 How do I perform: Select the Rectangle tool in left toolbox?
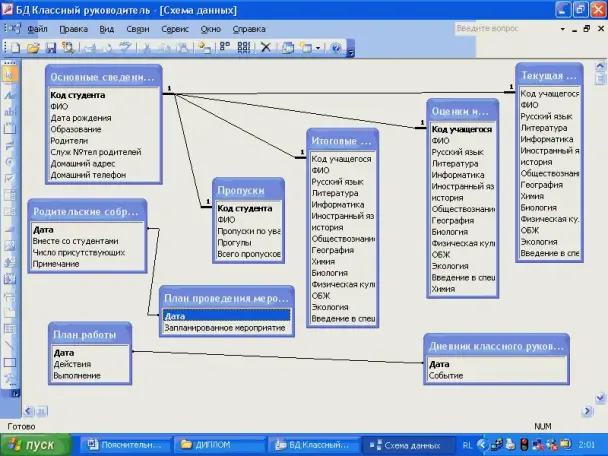pyautogui.click(x=9, y=363)
